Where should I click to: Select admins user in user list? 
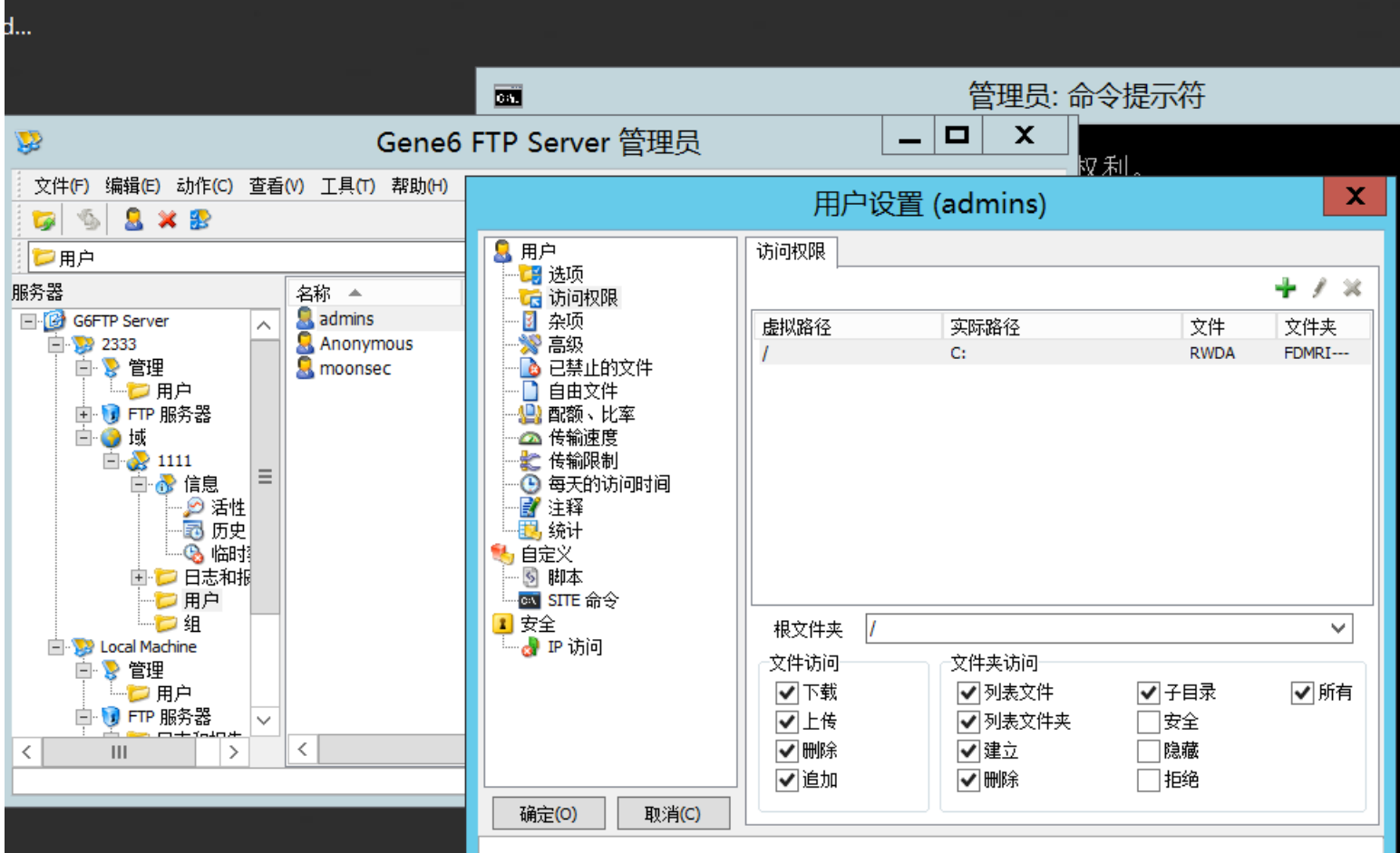pos(346,319)
